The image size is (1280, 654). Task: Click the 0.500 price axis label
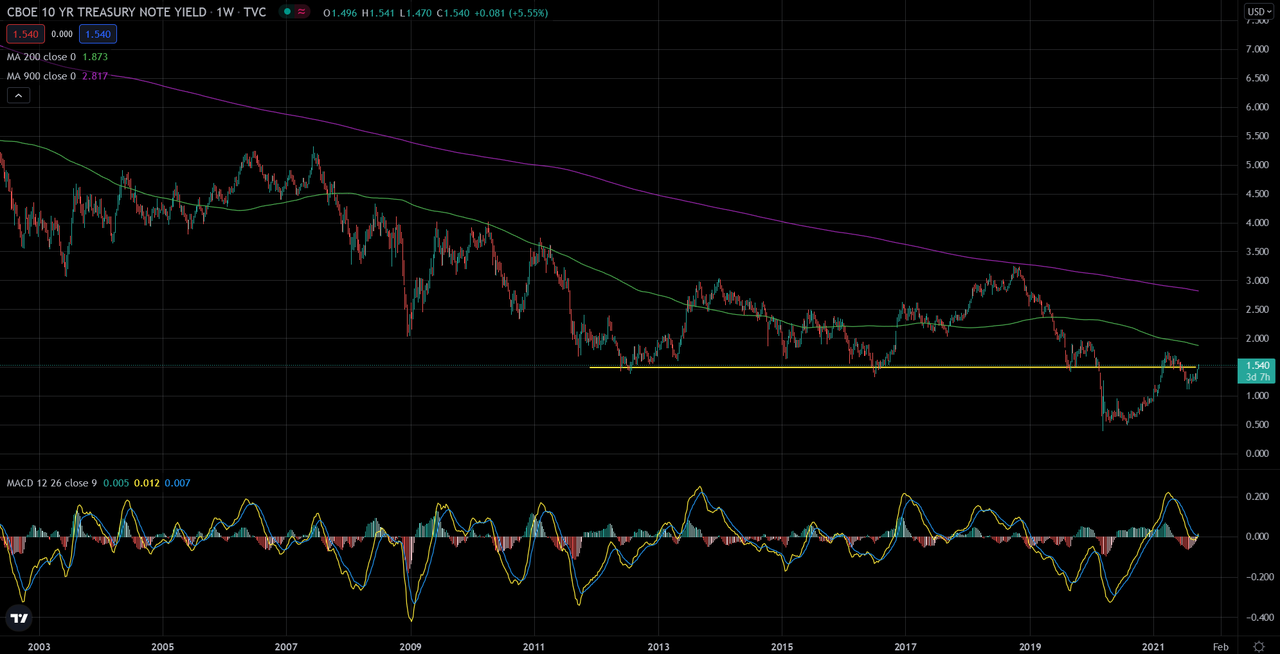coord(1256,424)
